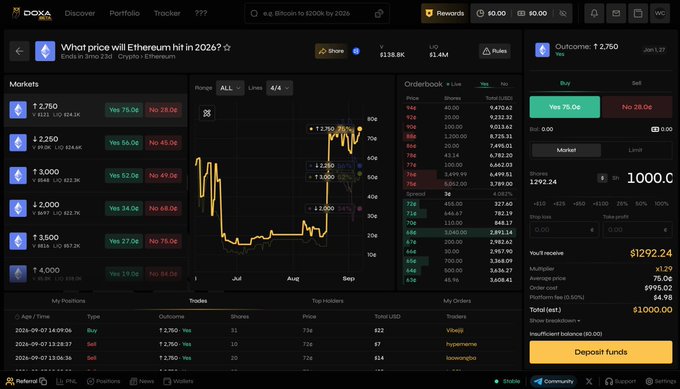Switch to Sell tab in order panel
680x389 pixels.
pyautogui.click(x=636, y=83)
